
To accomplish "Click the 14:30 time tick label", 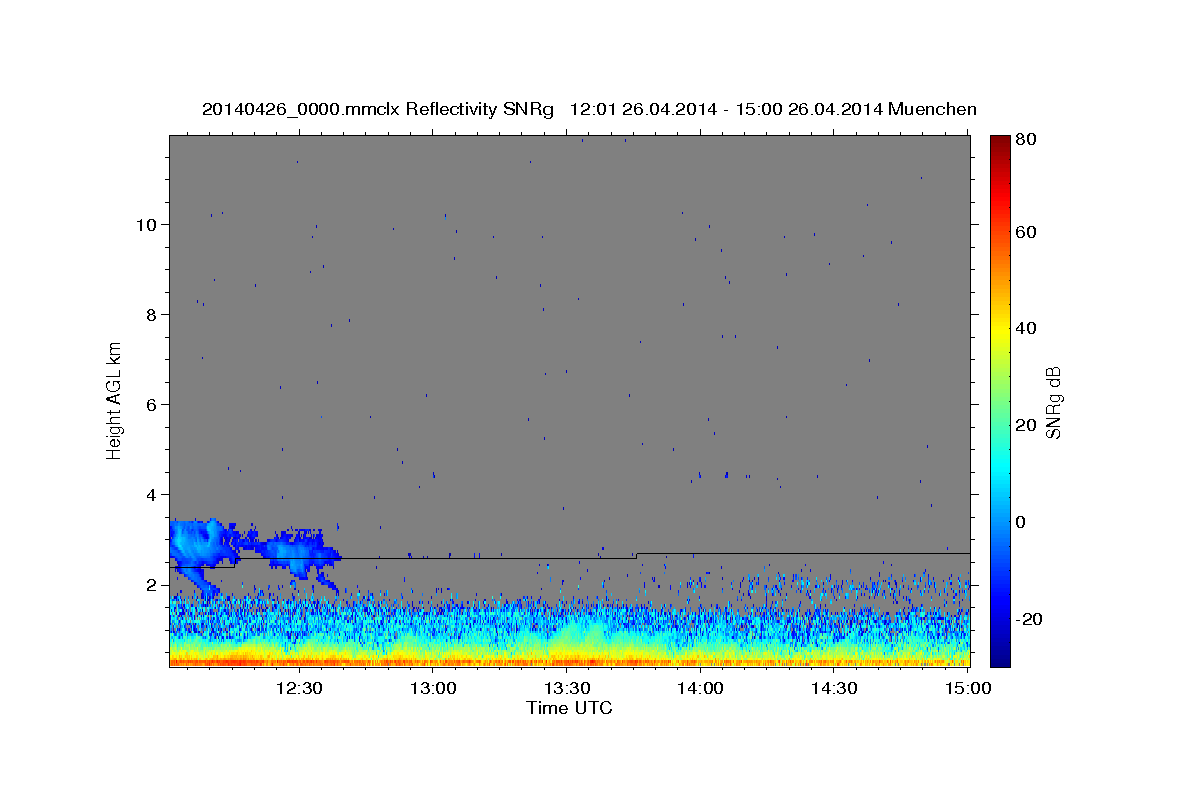I will 835,688.
